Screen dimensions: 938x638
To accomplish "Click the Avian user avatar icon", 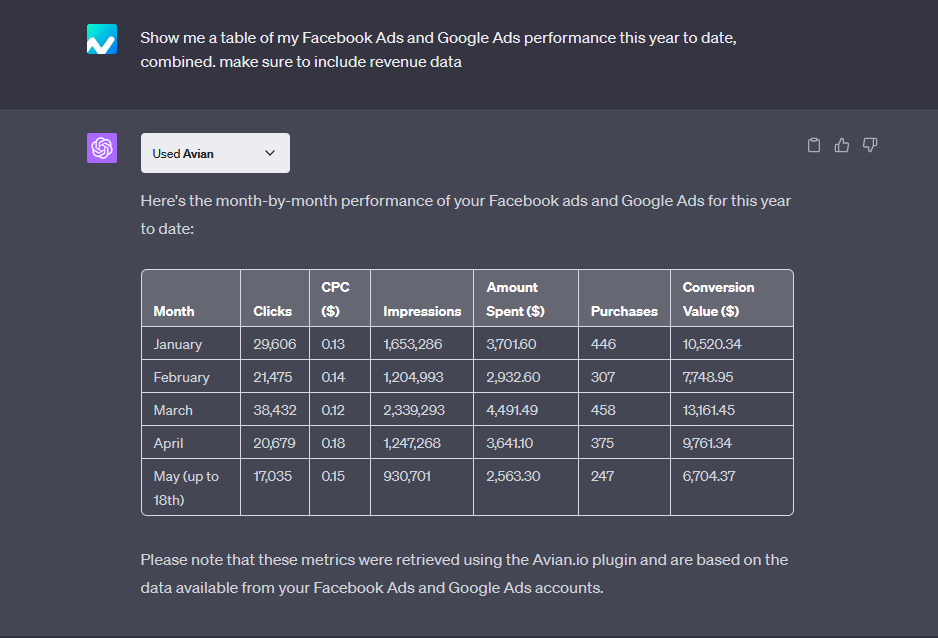I will tap(102, 39).
